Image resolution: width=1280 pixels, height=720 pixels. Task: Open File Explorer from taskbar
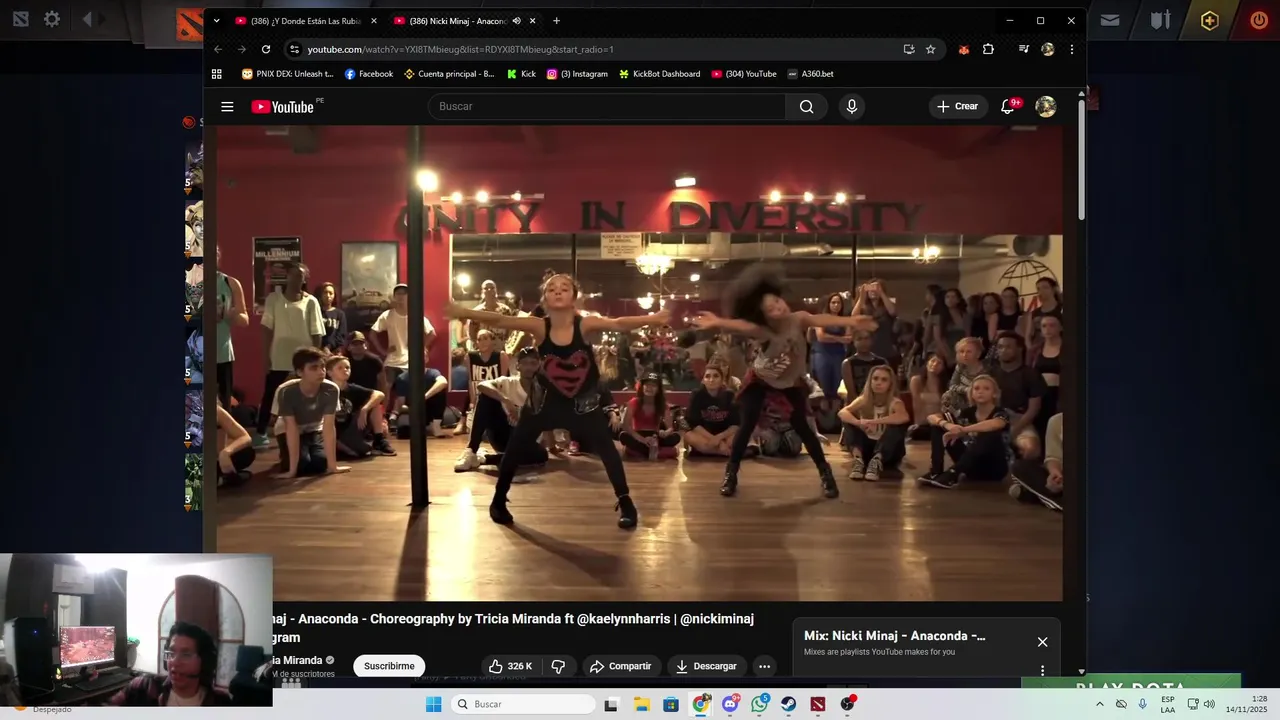tap(641, 704)
